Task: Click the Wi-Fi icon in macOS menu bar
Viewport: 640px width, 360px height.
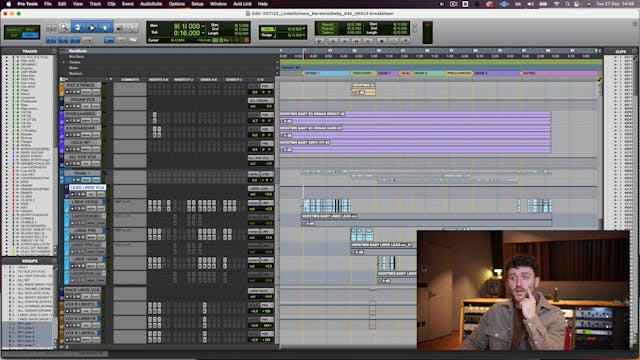Action: [x=556, y=4]
